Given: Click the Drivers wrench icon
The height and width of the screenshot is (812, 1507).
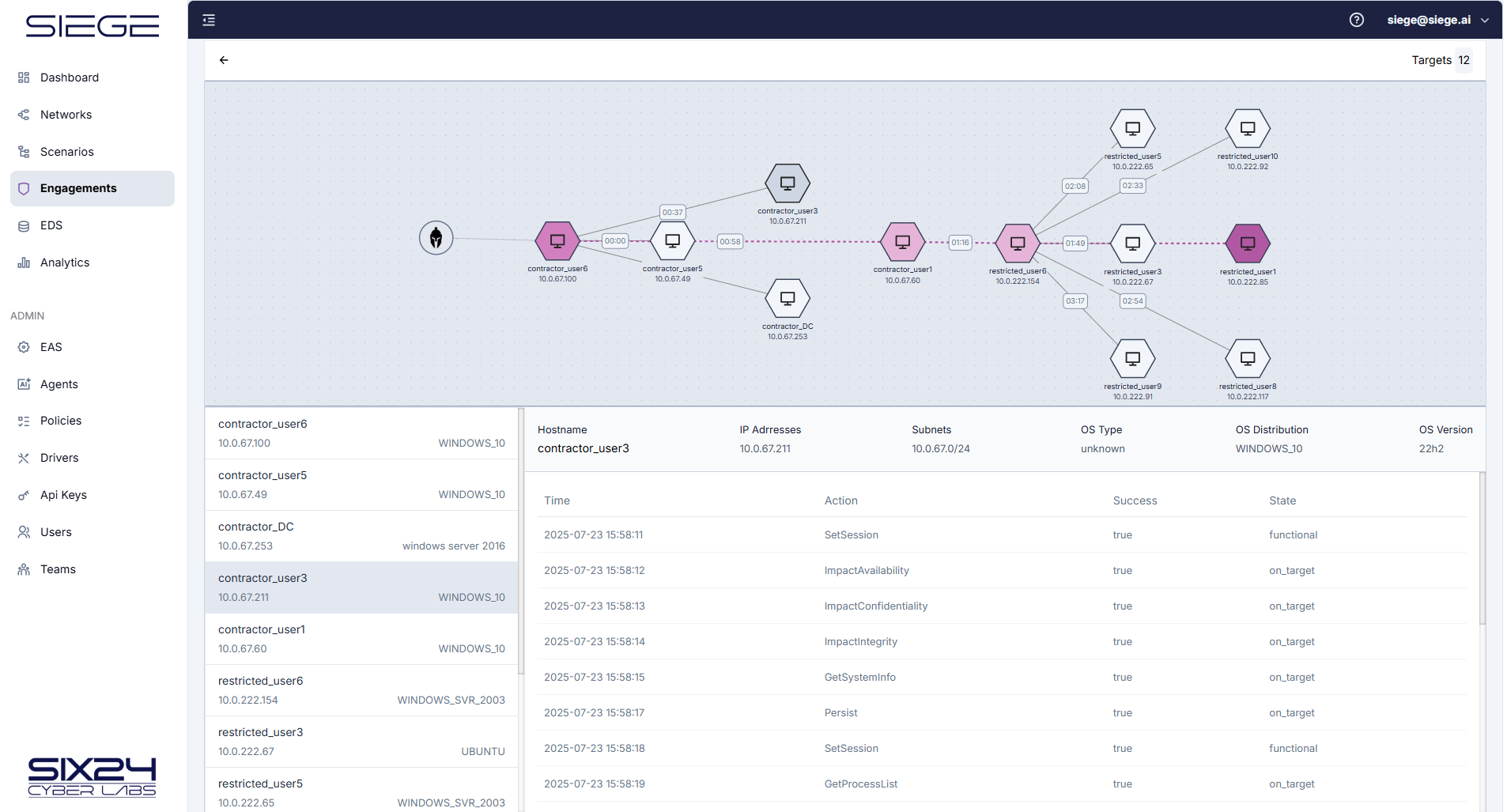Looking at the screenshot, I should [x=23, y=457].
